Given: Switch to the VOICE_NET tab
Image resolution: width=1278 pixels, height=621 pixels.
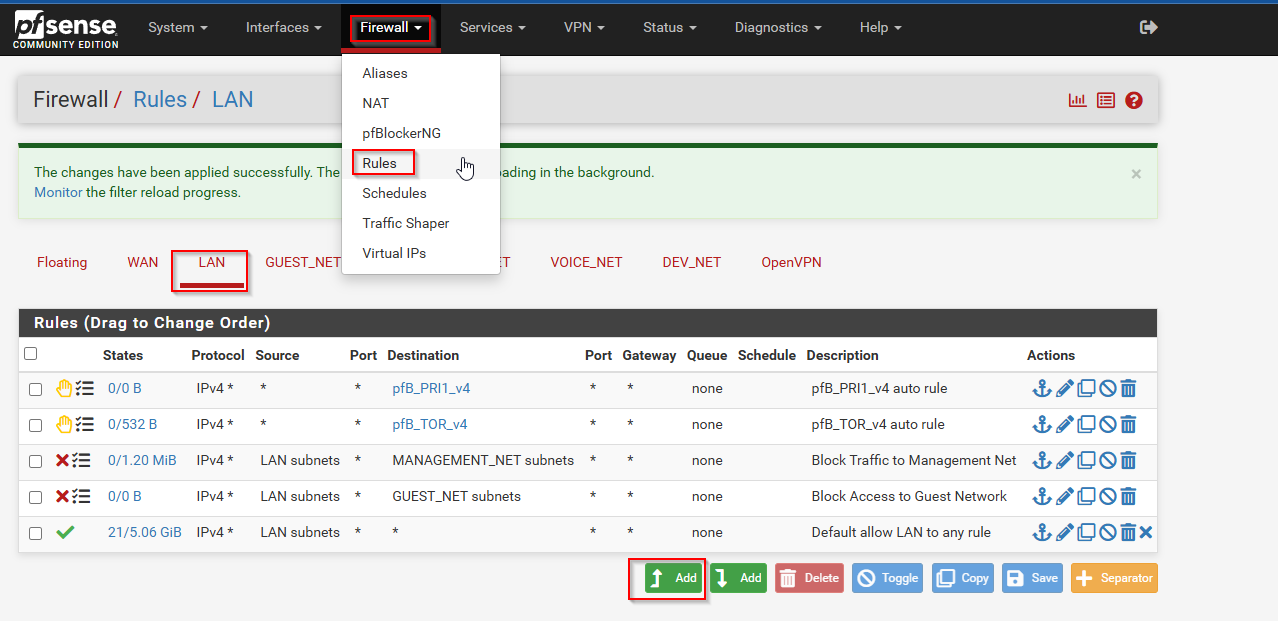Looking at the screenshot, I should point(586,262).
